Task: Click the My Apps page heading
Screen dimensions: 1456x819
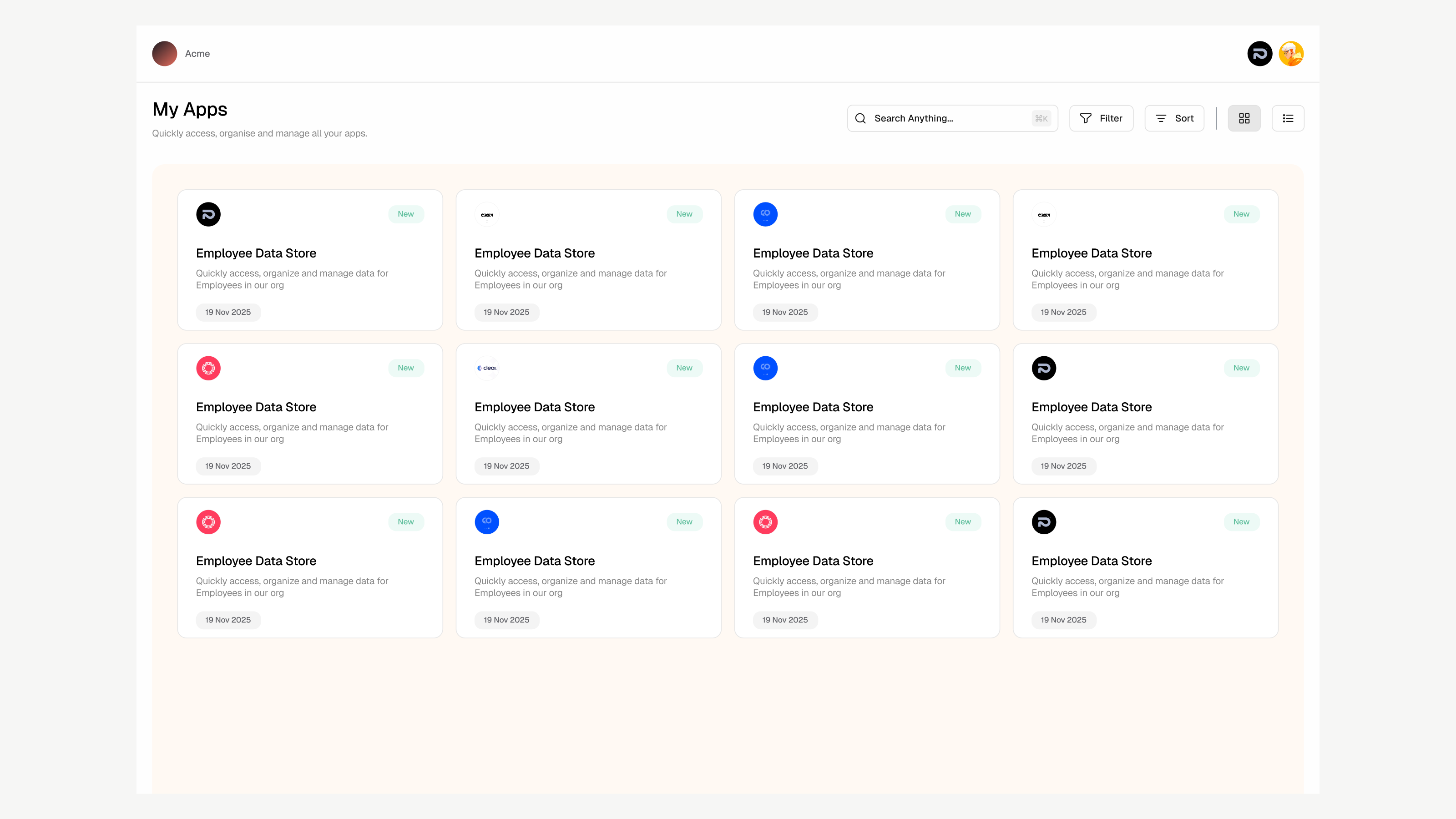Action: 189,109
